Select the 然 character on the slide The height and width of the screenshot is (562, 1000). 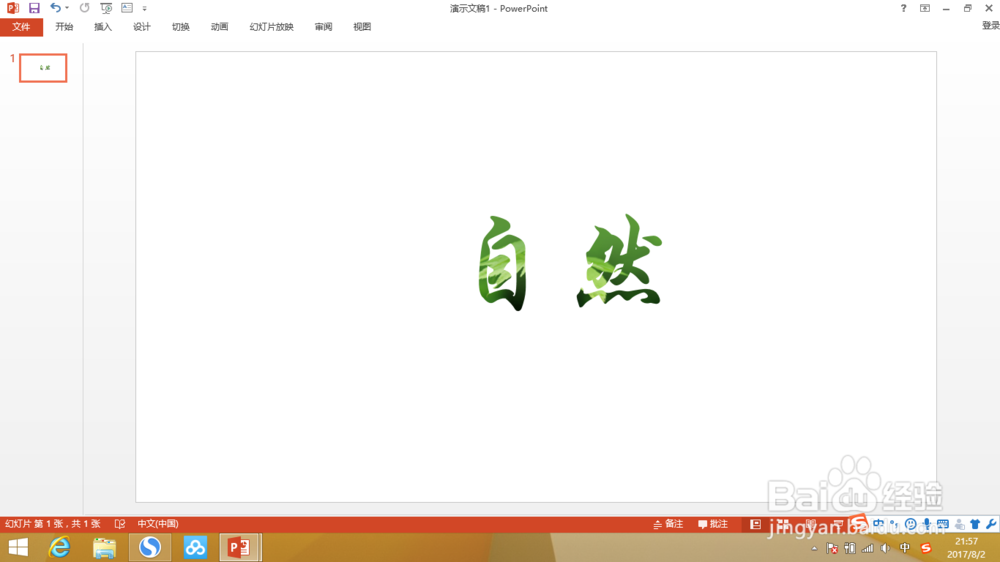coord(620,260)
